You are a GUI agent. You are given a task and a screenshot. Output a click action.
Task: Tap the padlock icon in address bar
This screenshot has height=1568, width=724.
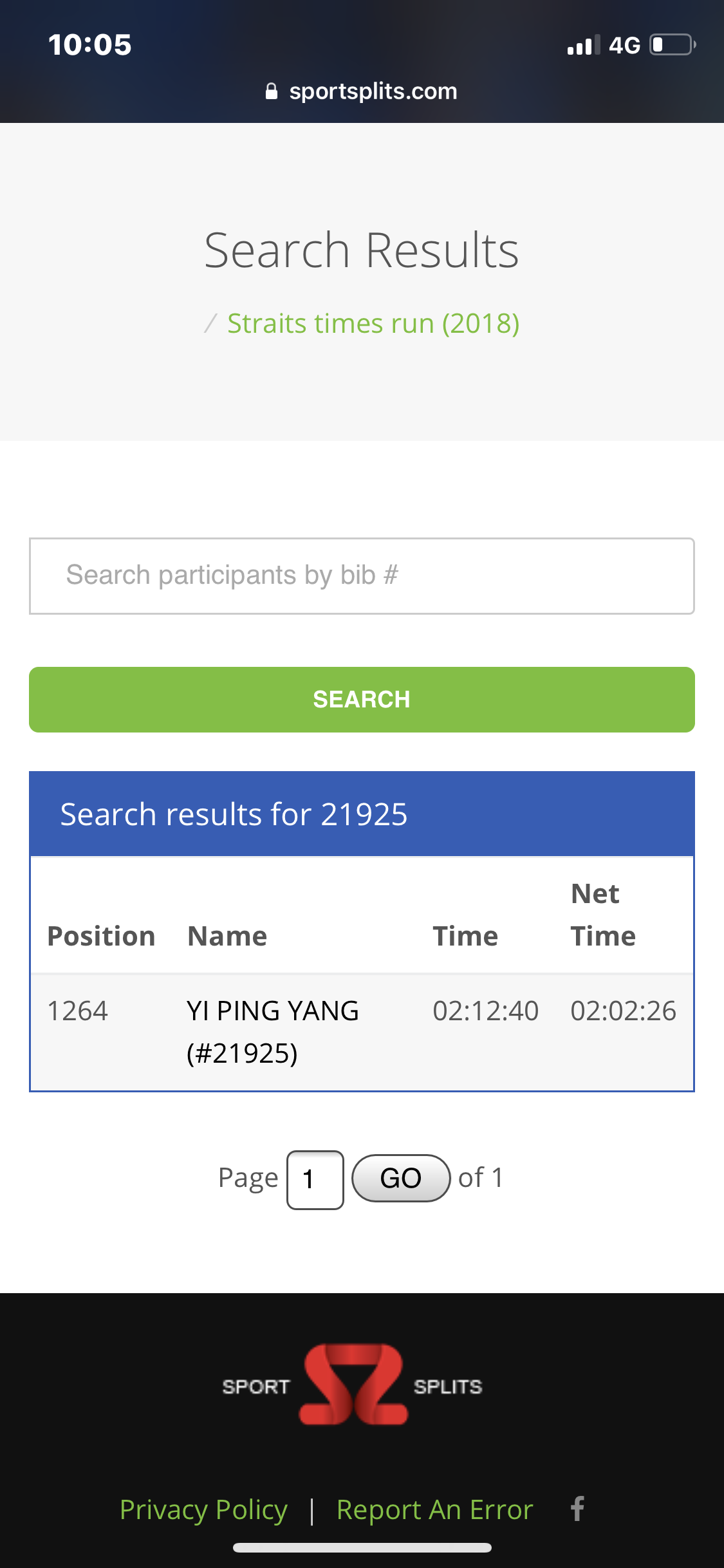tap(272, 91)
